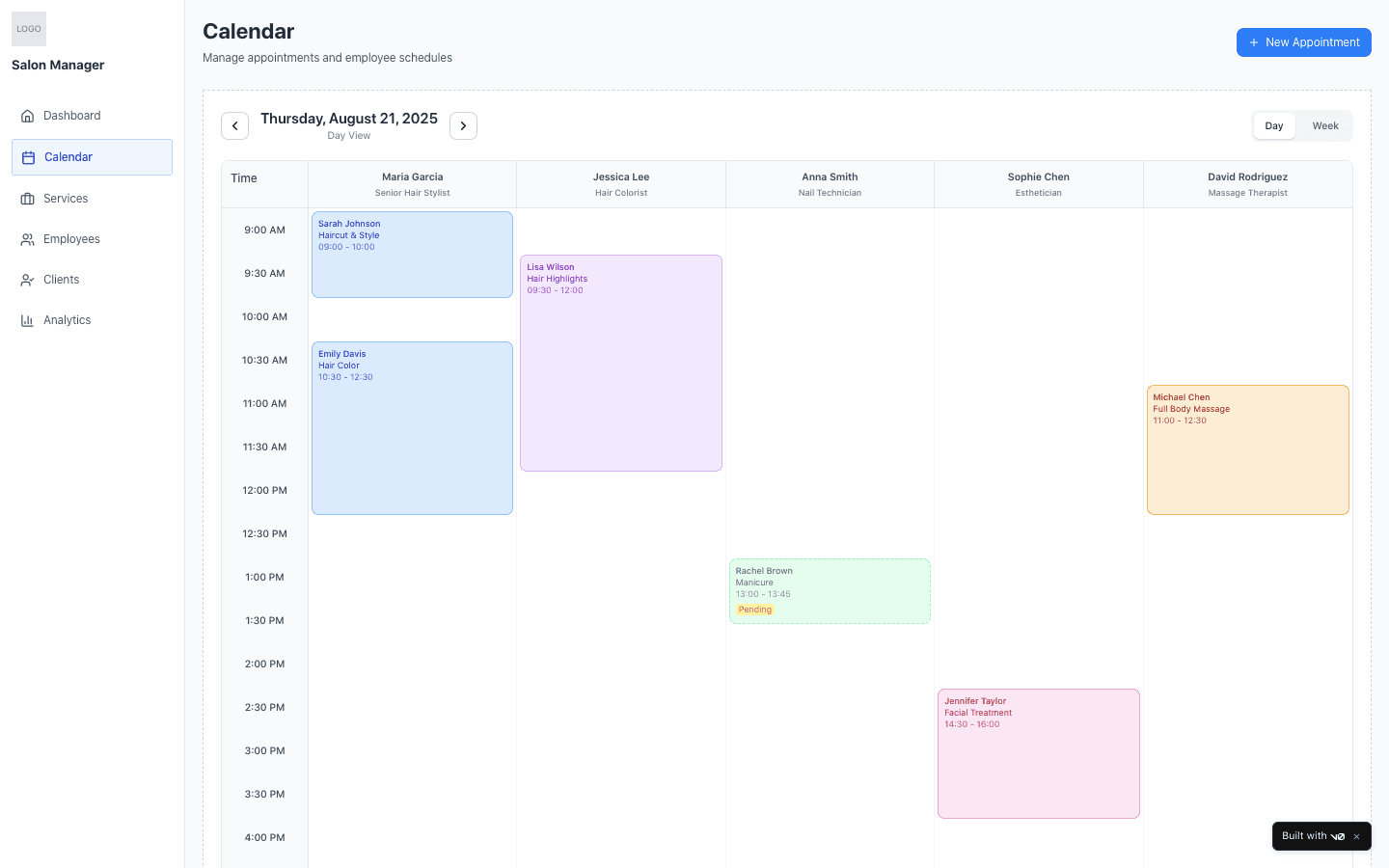The width and height of the screenshot is (1389, 868).
Task: Select the Dashboard house icon in the sidebar
Action: coord(28,115)
